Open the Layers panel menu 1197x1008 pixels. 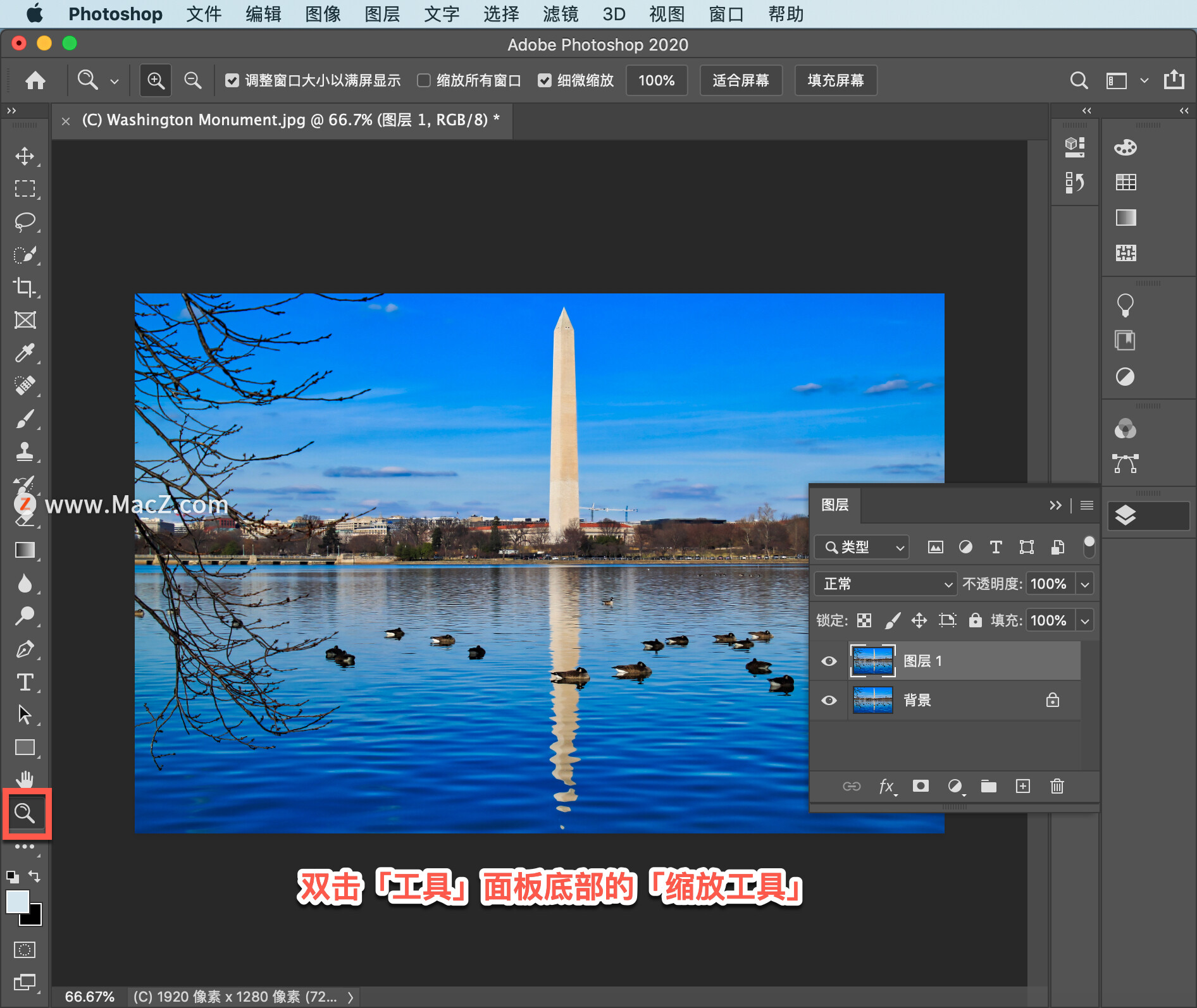(1087, 505)
